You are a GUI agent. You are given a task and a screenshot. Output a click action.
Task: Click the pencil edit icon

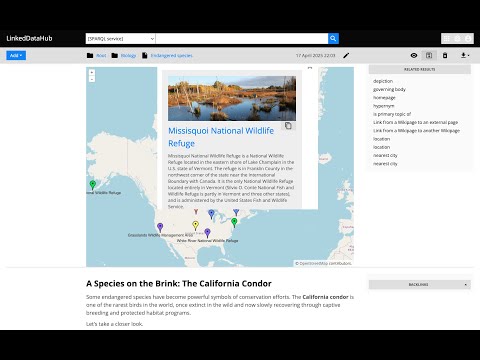[x=346, y=55]
